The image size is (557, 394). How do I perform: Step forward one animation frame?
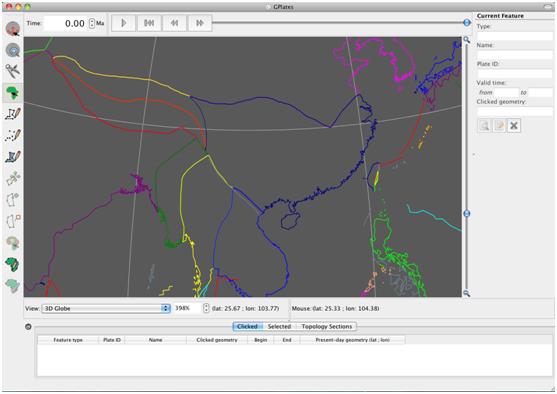[x=200, y=23]
